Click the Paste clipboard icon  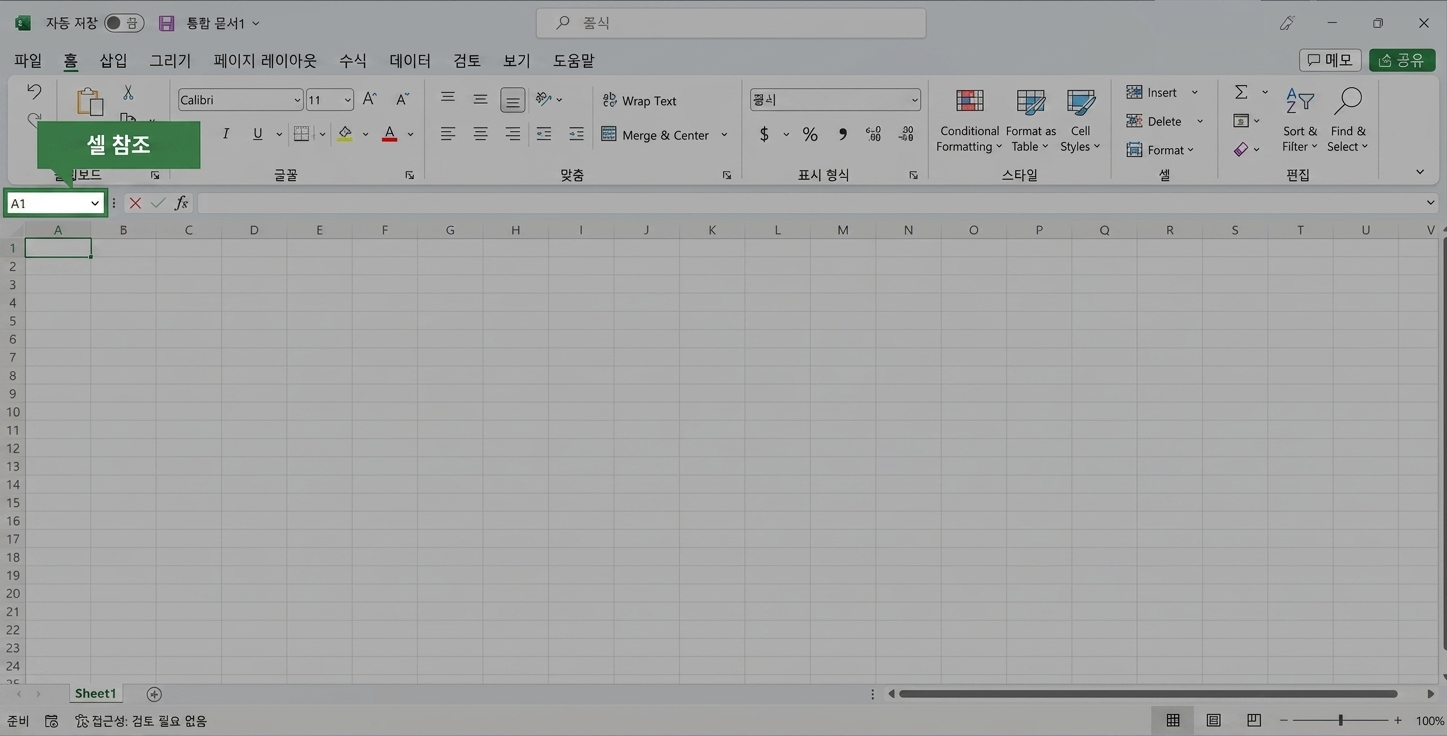[90, 101]
